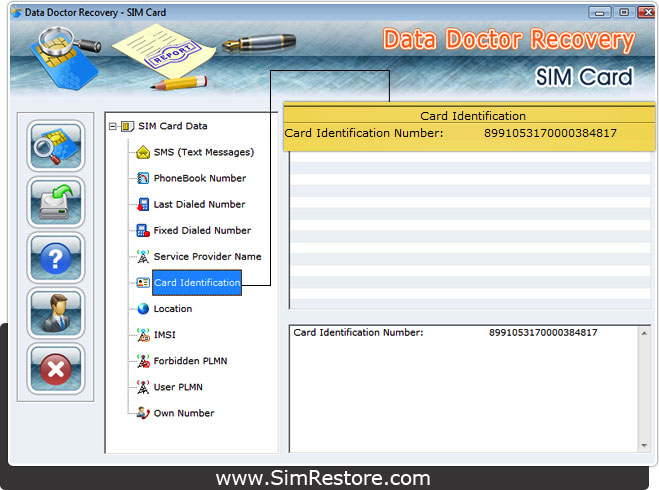This screenshot has height=490, width=659.
Task: Select SIM Card Data root label
Action: click(x=173, y=126)
